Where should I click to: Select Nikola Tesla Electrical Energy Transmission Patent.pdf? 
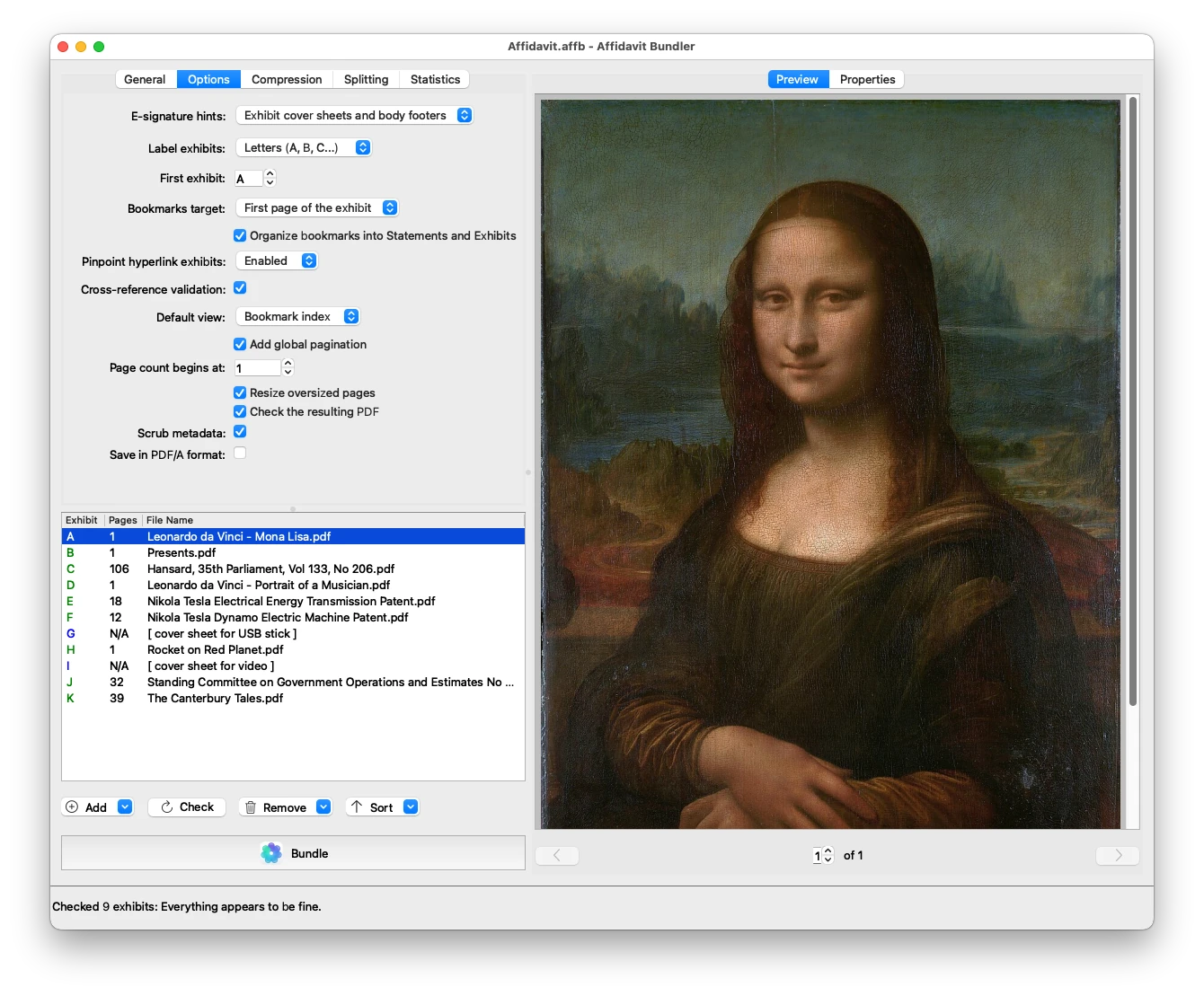[293, 602]
